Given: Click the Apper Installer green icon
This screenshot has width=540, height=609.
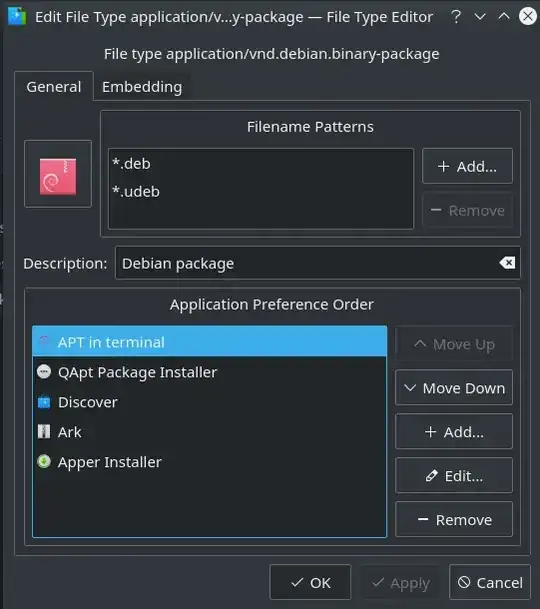Looking at the screenshot, I should pos(44,461).
